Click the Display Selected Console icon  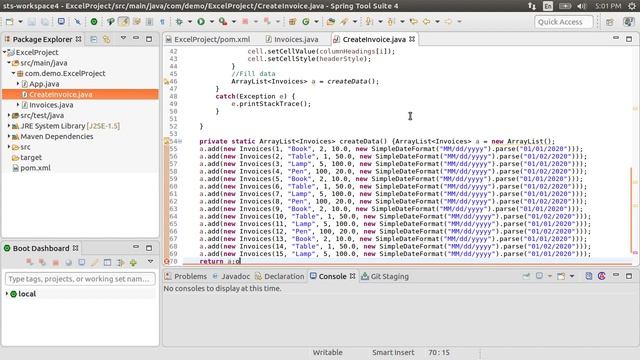pos(539,276)
